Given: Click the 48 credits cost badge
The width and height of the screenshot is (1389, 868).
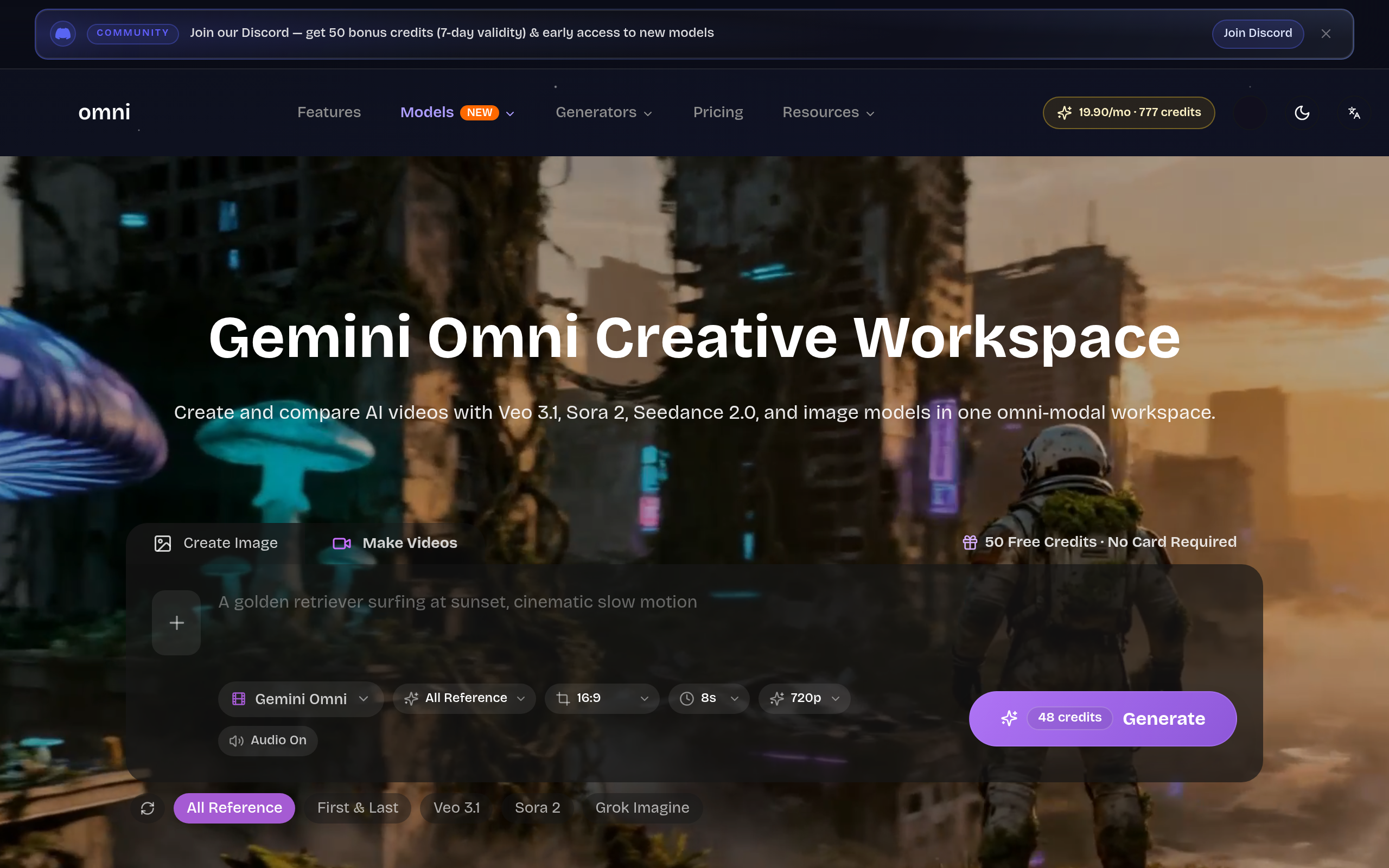Looking at the screenshot, I should [1069, 718].
